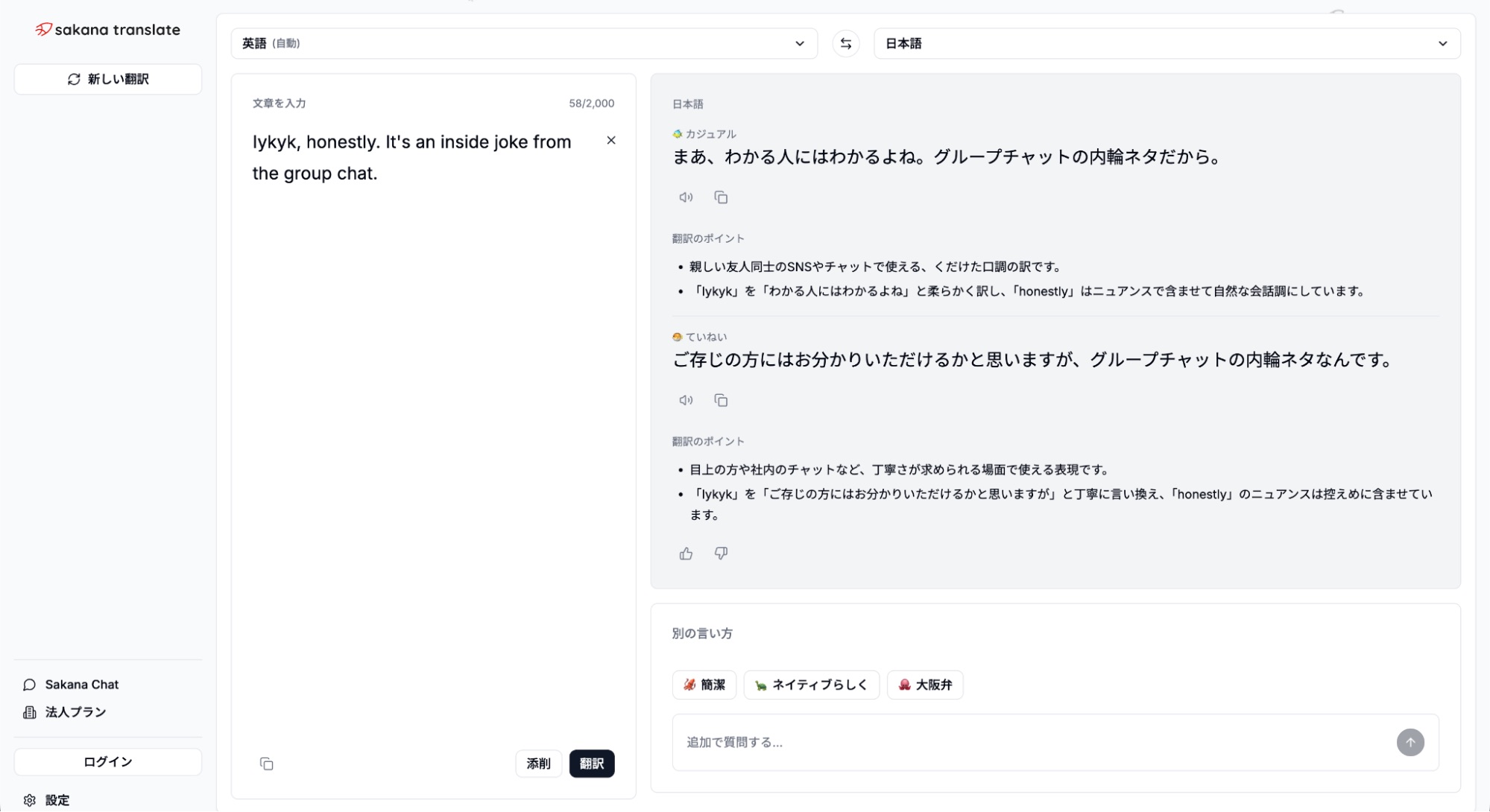Choose the 簡潔 alternative phrasing

pyautogui.click(x=704, y=685)
